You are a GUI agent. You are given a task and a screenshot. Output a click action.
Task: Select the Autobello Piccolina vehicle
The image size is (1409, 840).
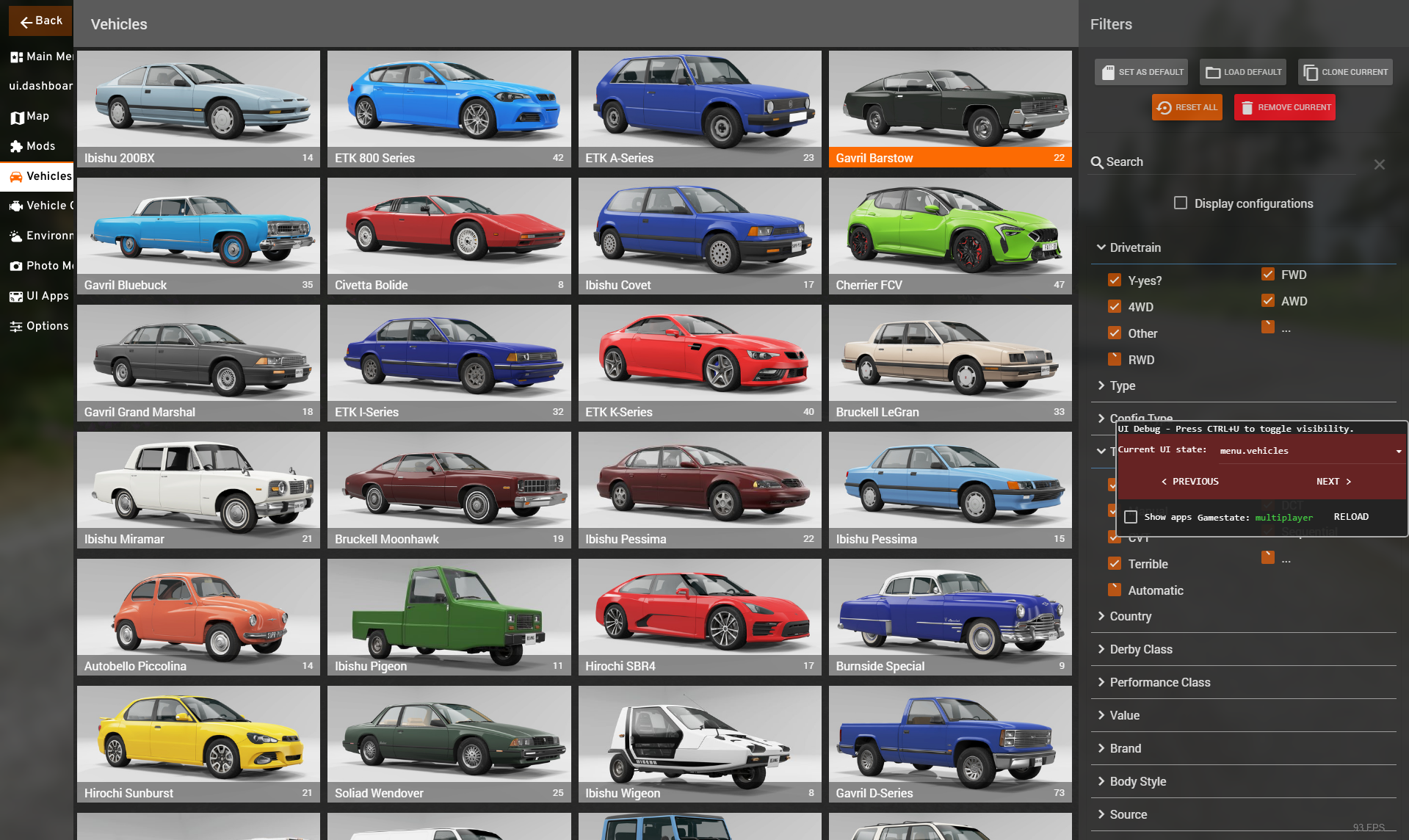click(198, 617)
